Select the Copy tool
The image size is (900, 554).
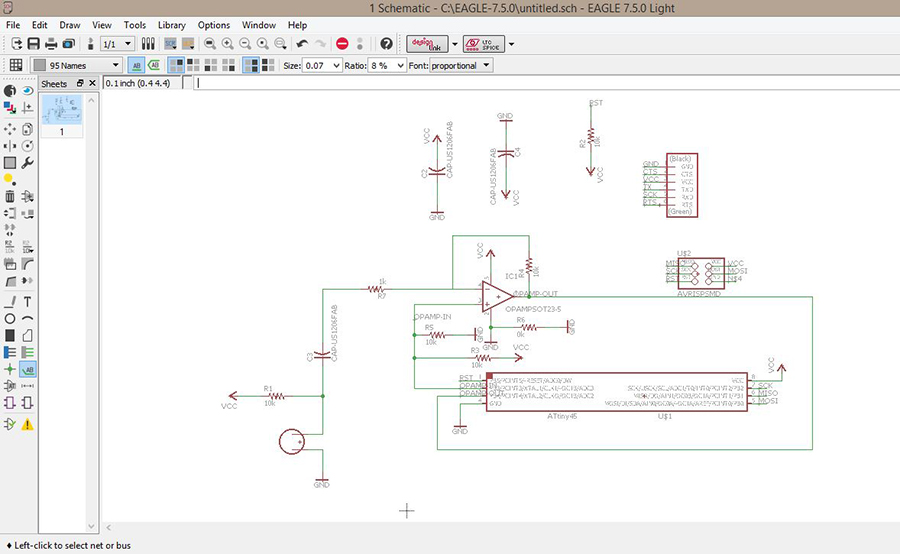(x=28, y=129)
